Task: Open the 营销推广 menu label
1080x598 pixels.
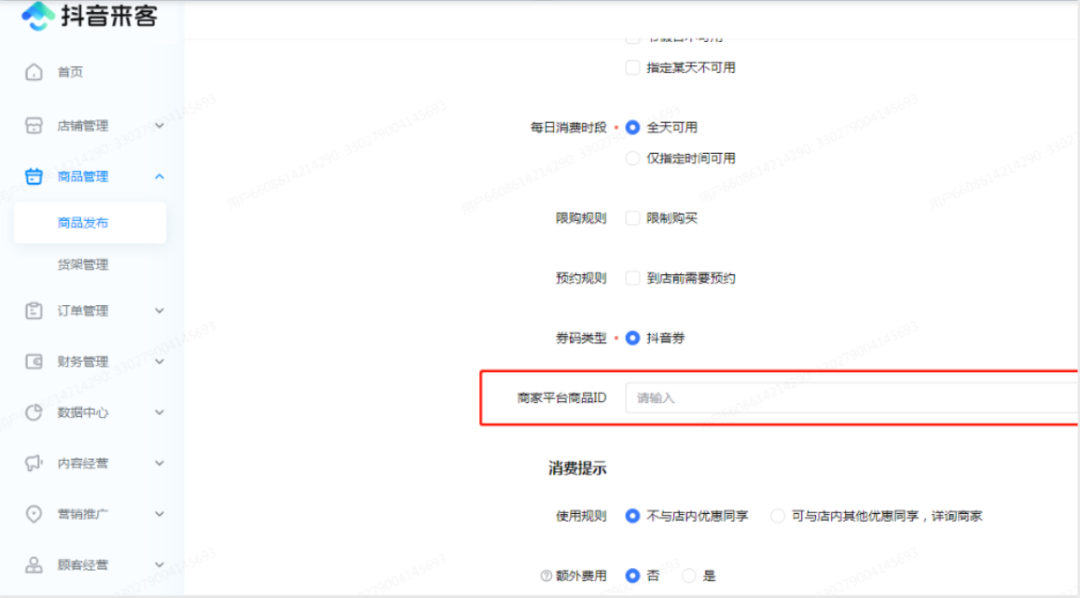Action: tap(83, 514)
